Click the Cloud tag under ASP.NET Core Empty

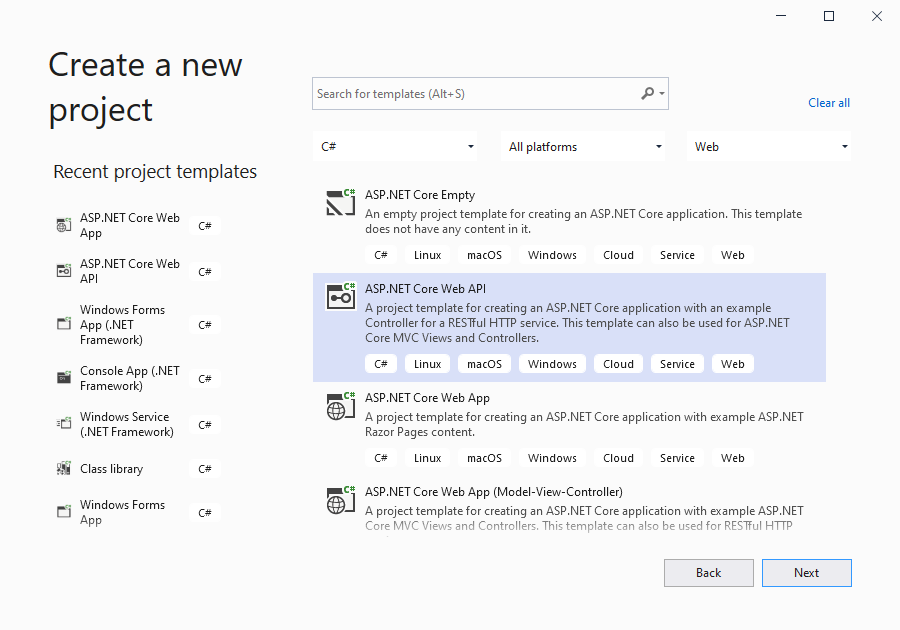[618, 255]
